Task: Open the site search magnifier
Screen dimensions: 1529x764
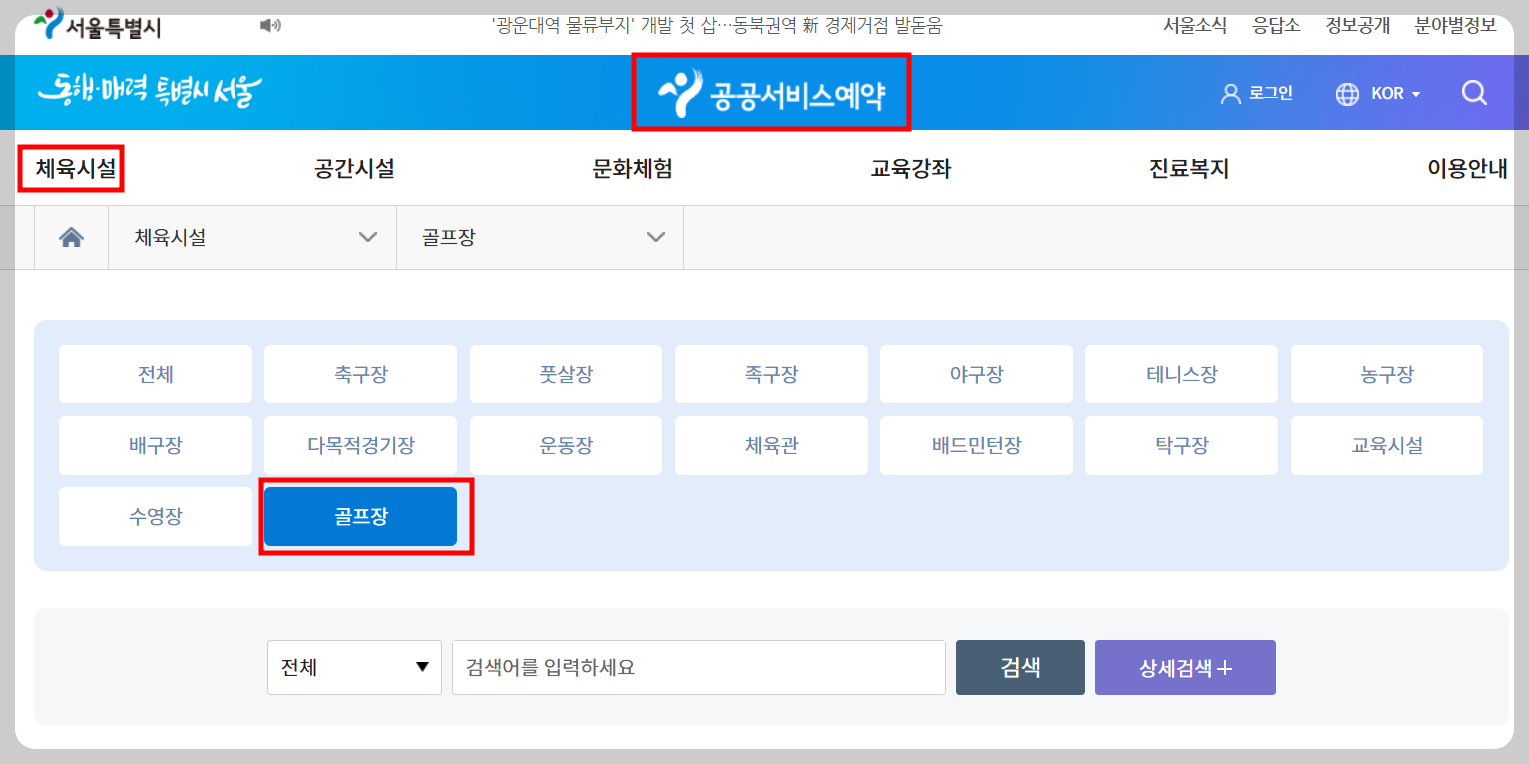Action: 1473,92
